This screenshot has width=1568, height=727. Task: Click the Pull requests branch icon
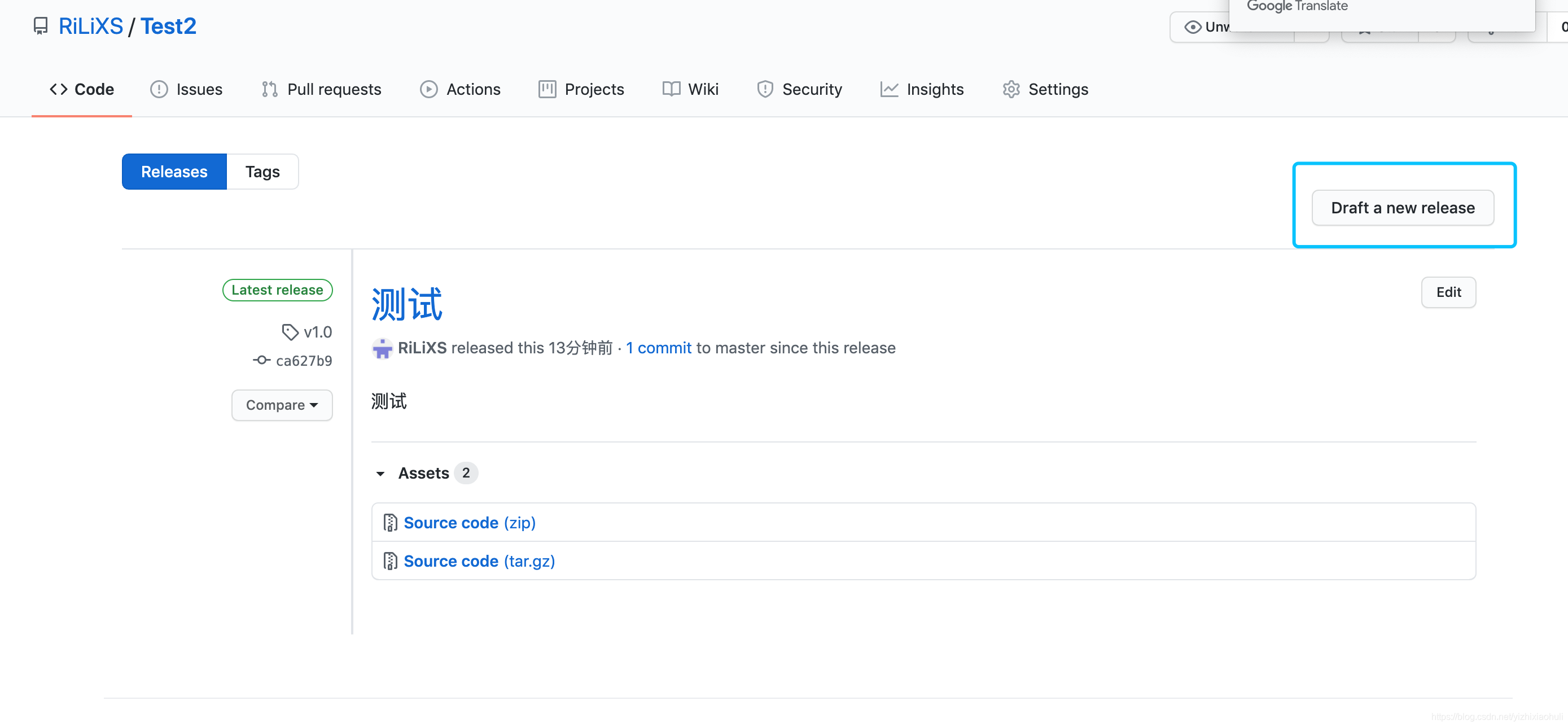[270, 90]
